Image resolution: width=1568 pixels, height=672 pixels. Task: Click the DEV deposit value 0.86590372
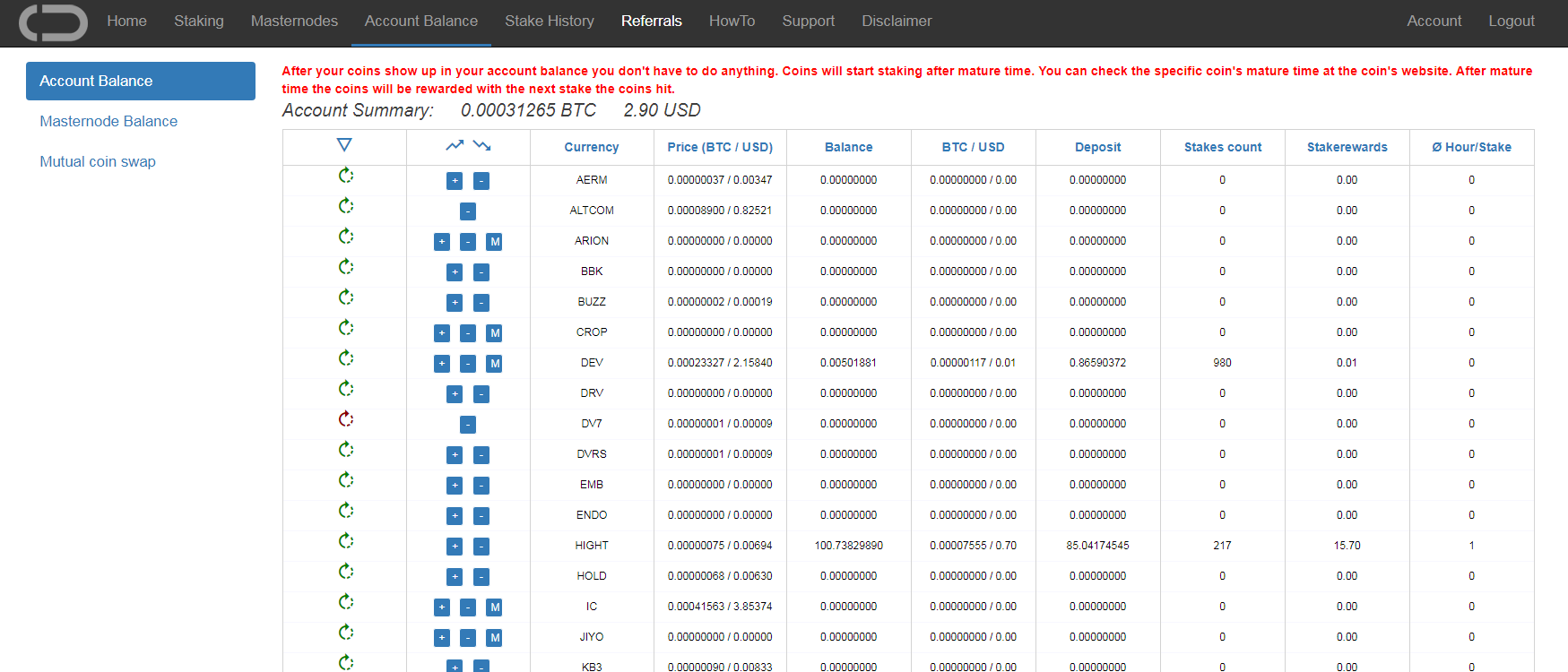(1097, 363)
